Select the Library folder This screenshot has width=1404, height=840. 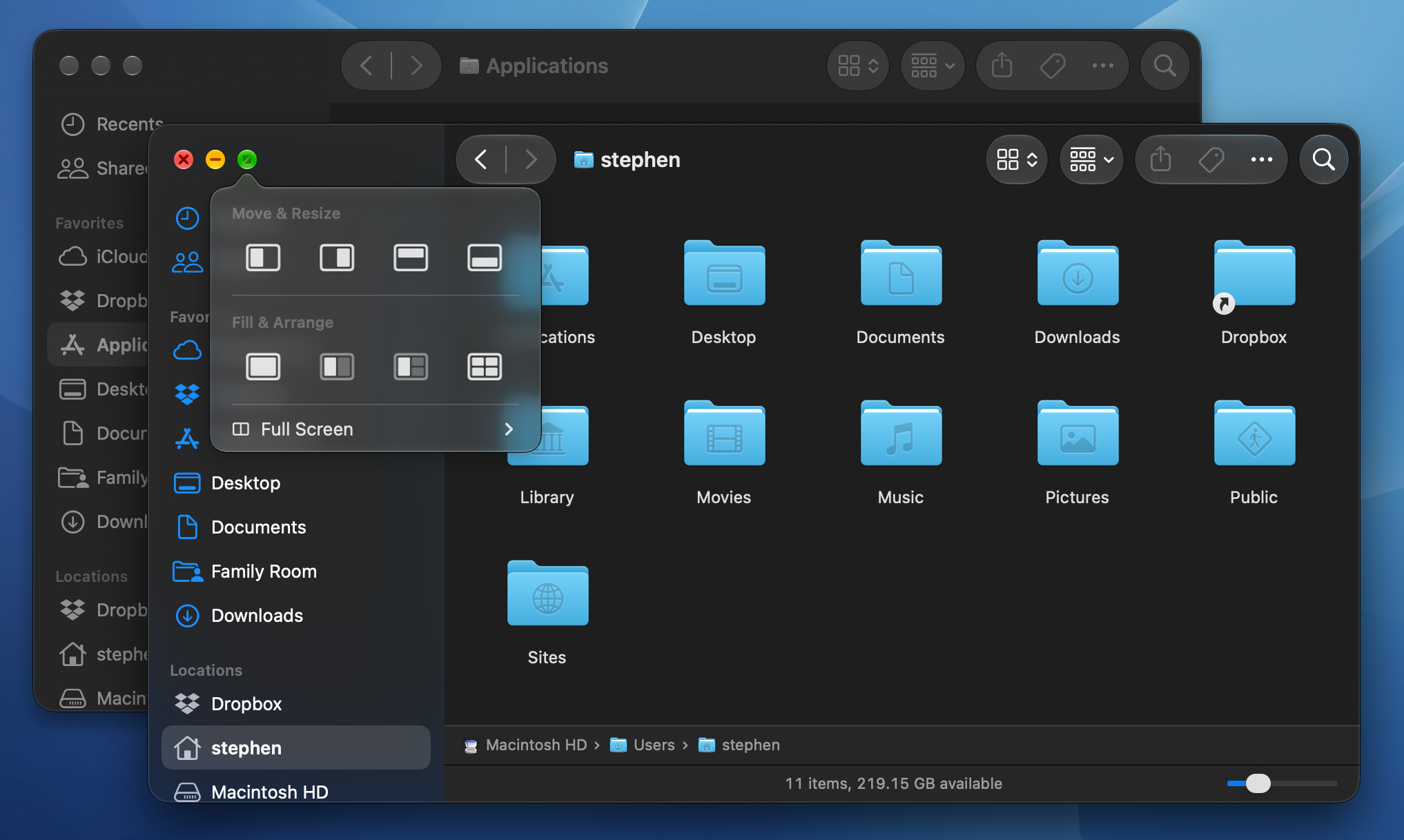click(547, 453)
